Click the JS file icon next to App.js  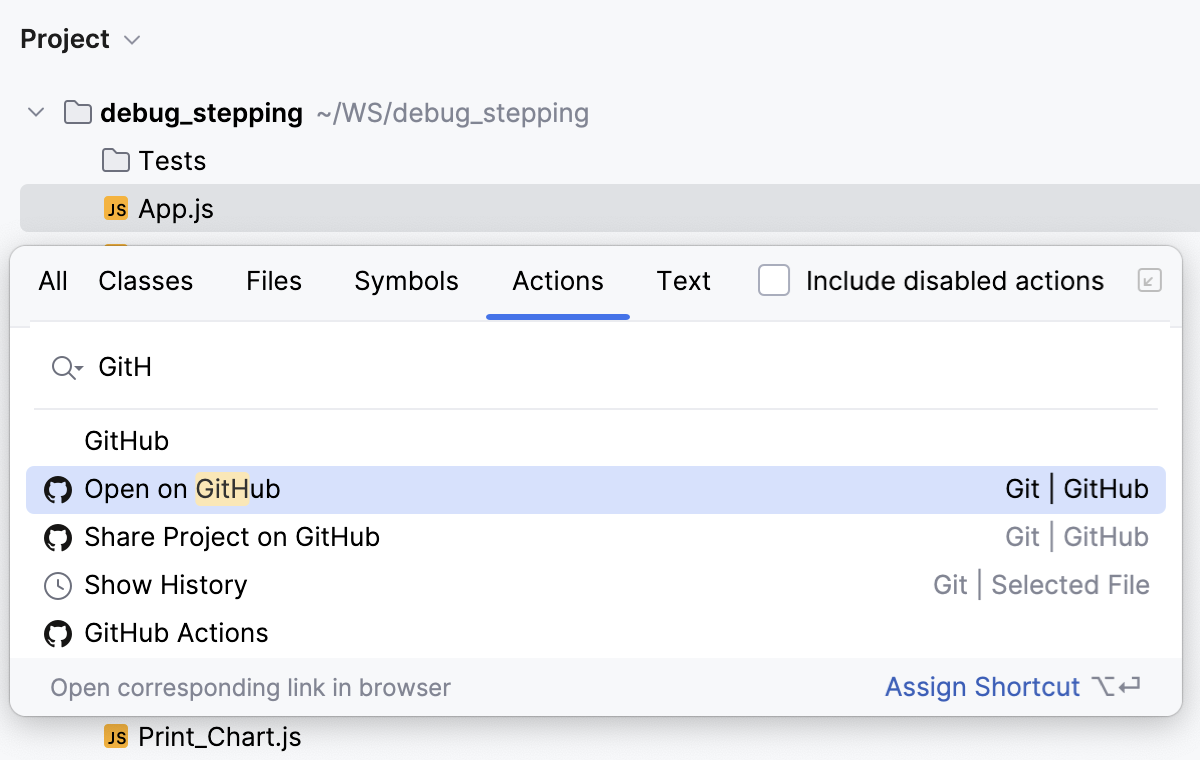click(x=115, y=208)
